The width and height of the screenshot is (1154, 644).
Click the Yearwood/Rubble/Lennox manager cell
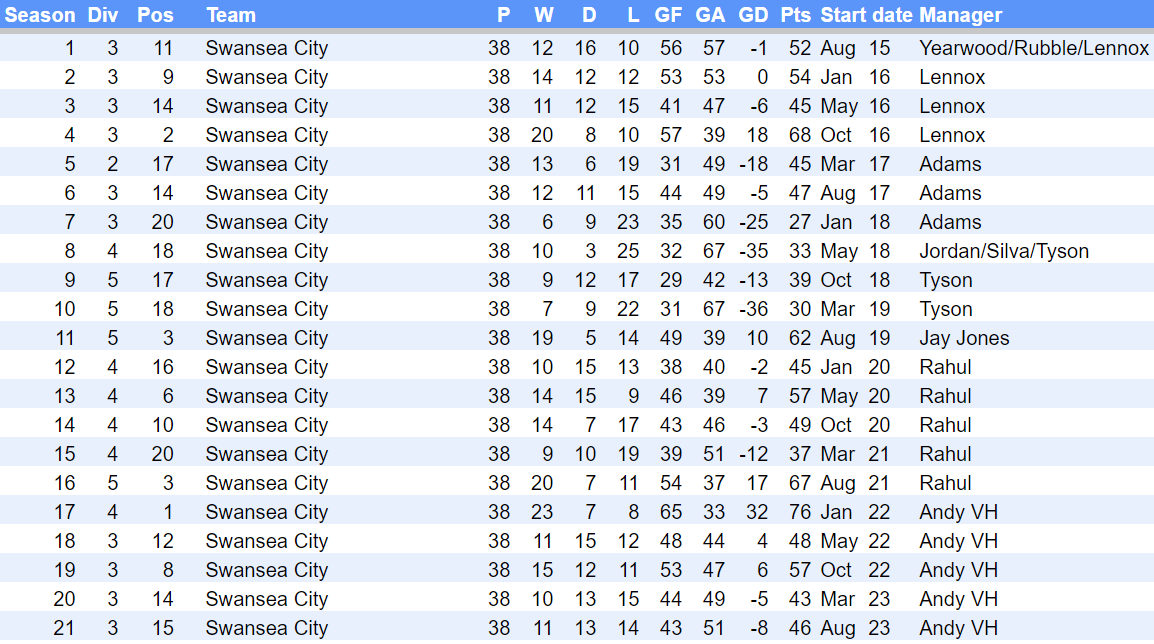click(x=1034, y=48)
